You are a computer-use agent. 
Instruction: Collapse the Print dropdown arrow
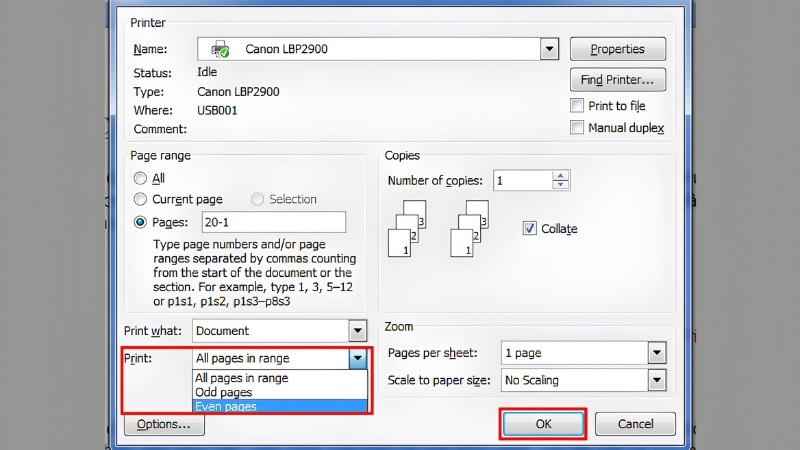[358, 358]
